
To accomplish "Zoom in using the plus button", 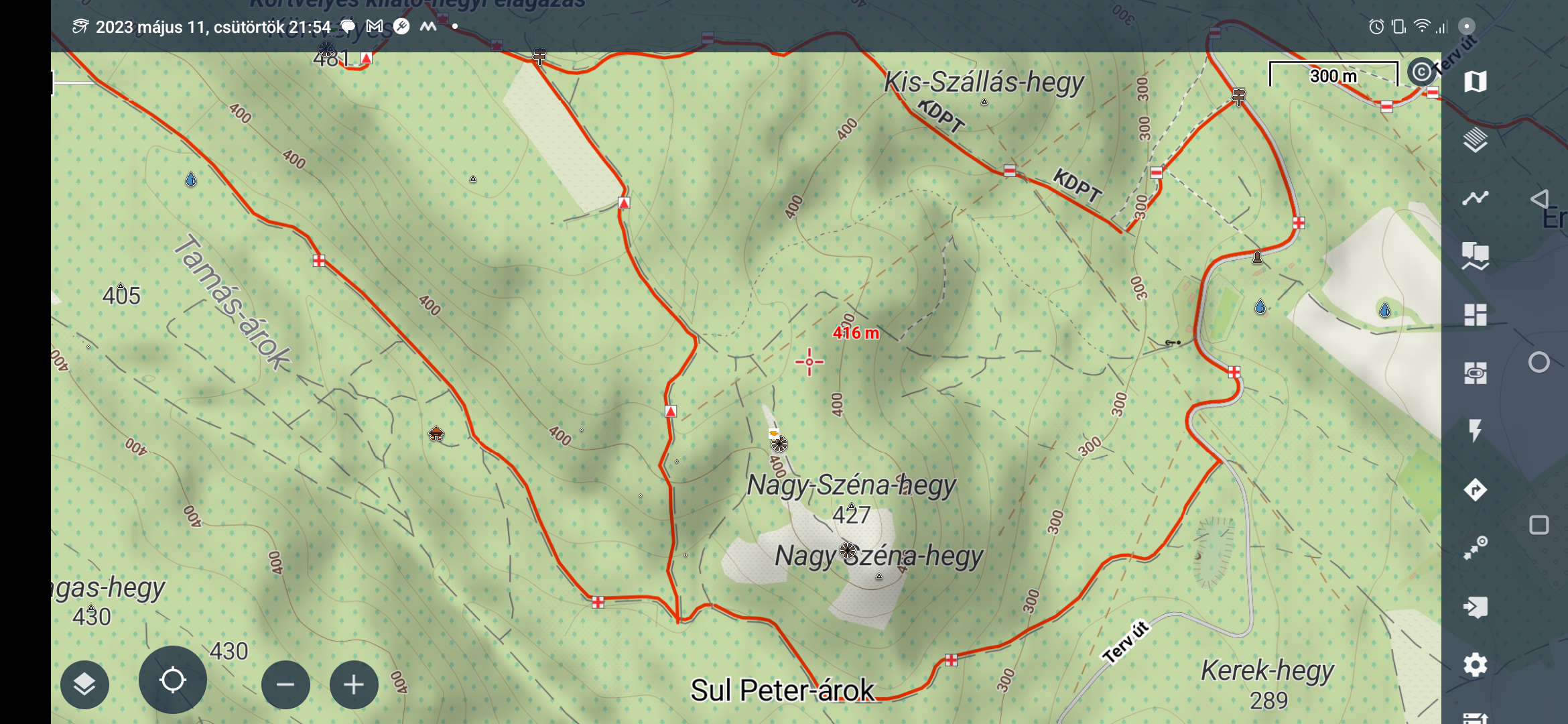I will click(354, 684).
